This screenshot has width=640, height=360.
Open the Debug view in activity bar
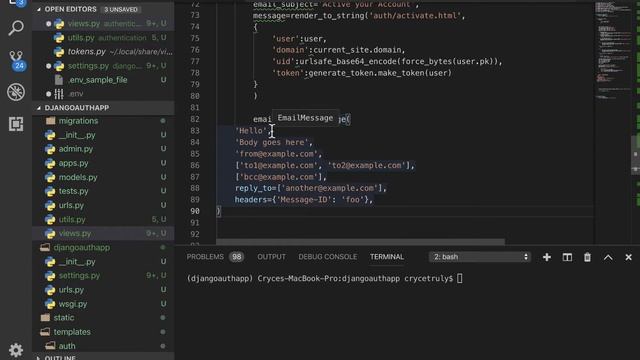point(16,92)
